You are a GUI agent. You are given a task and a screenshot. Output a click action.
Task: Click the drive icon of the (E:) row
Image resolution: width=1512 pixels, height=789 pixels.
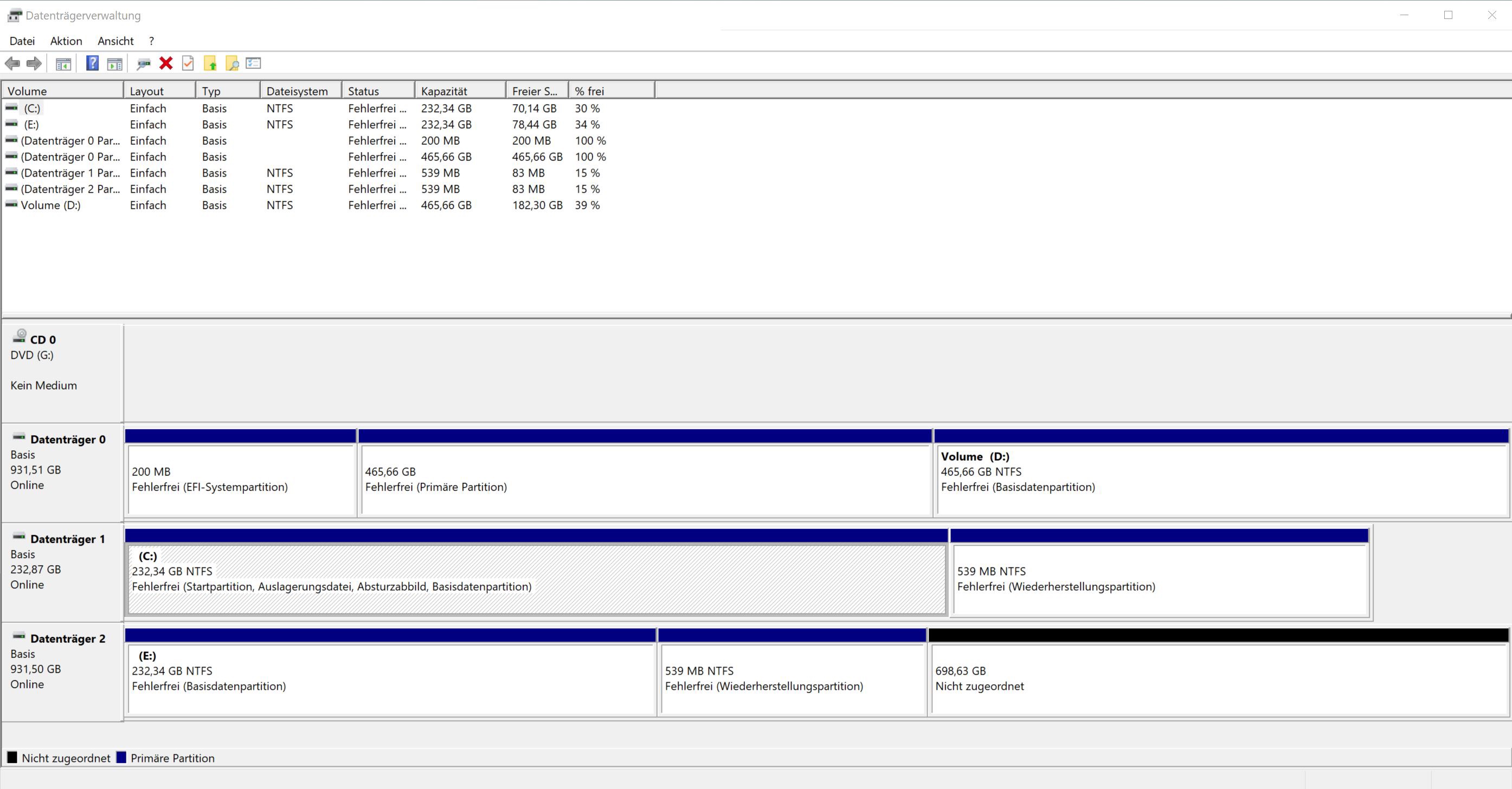tap(11, 124)
